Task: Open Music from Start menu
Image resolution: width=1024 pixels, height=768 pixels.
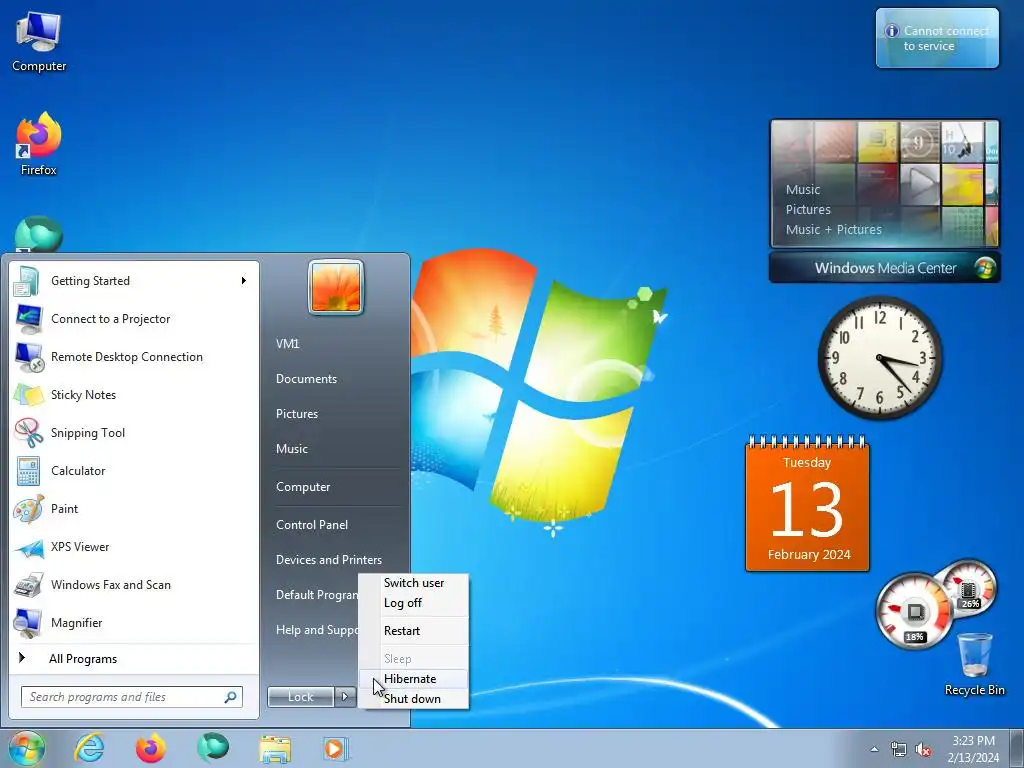Action: (335, 449)
